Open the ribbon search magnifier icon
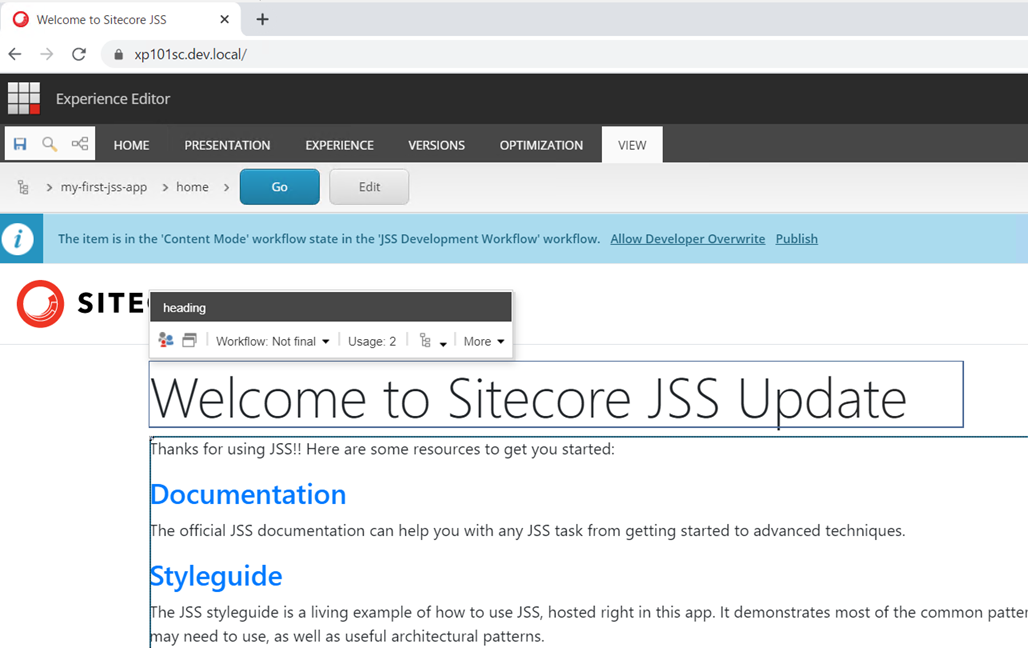The height and width of the screenshot is (648, 1028). pyautogui.click(x=50, y=144)
